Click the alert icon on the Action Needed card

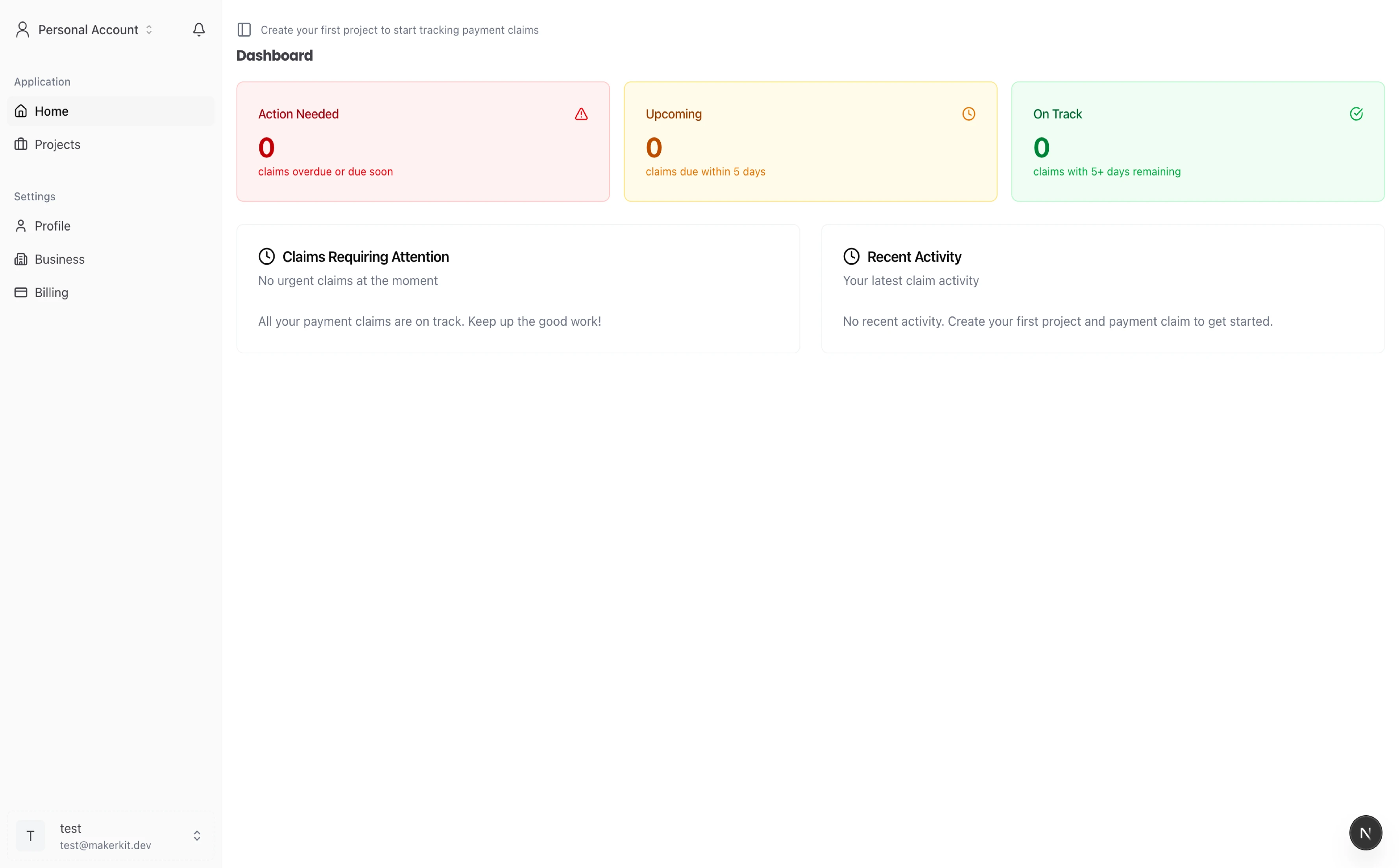tap(581, 114)
